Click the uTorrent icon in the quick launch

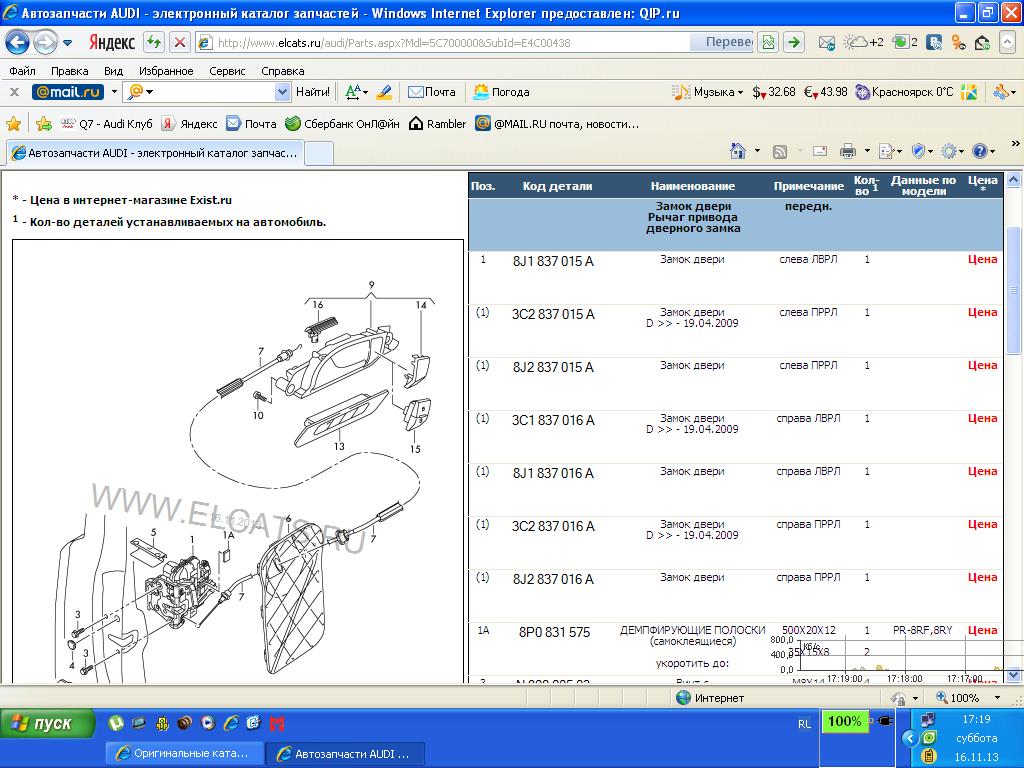(116, 723)
